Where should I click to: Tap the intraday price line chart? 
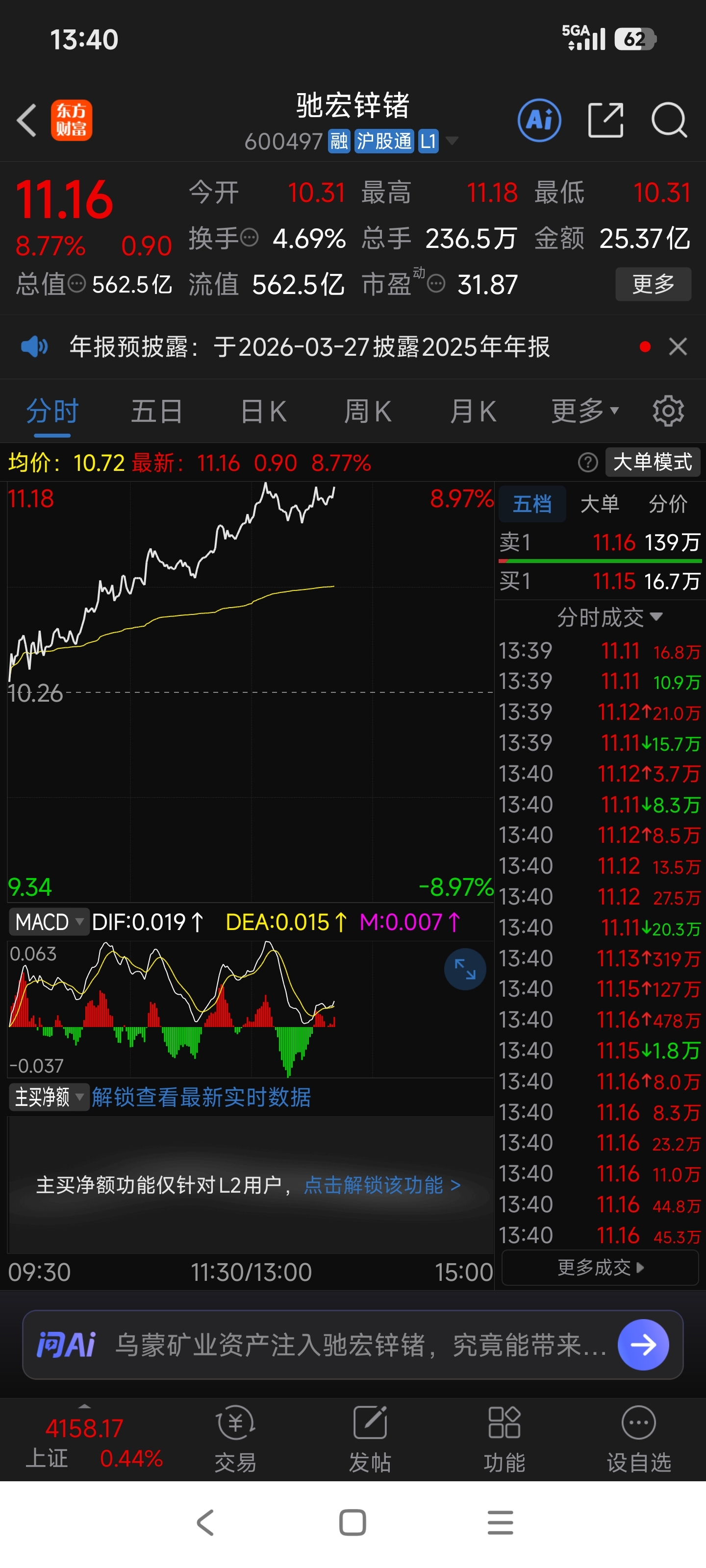pyautogui.click(x=251, y=691)
